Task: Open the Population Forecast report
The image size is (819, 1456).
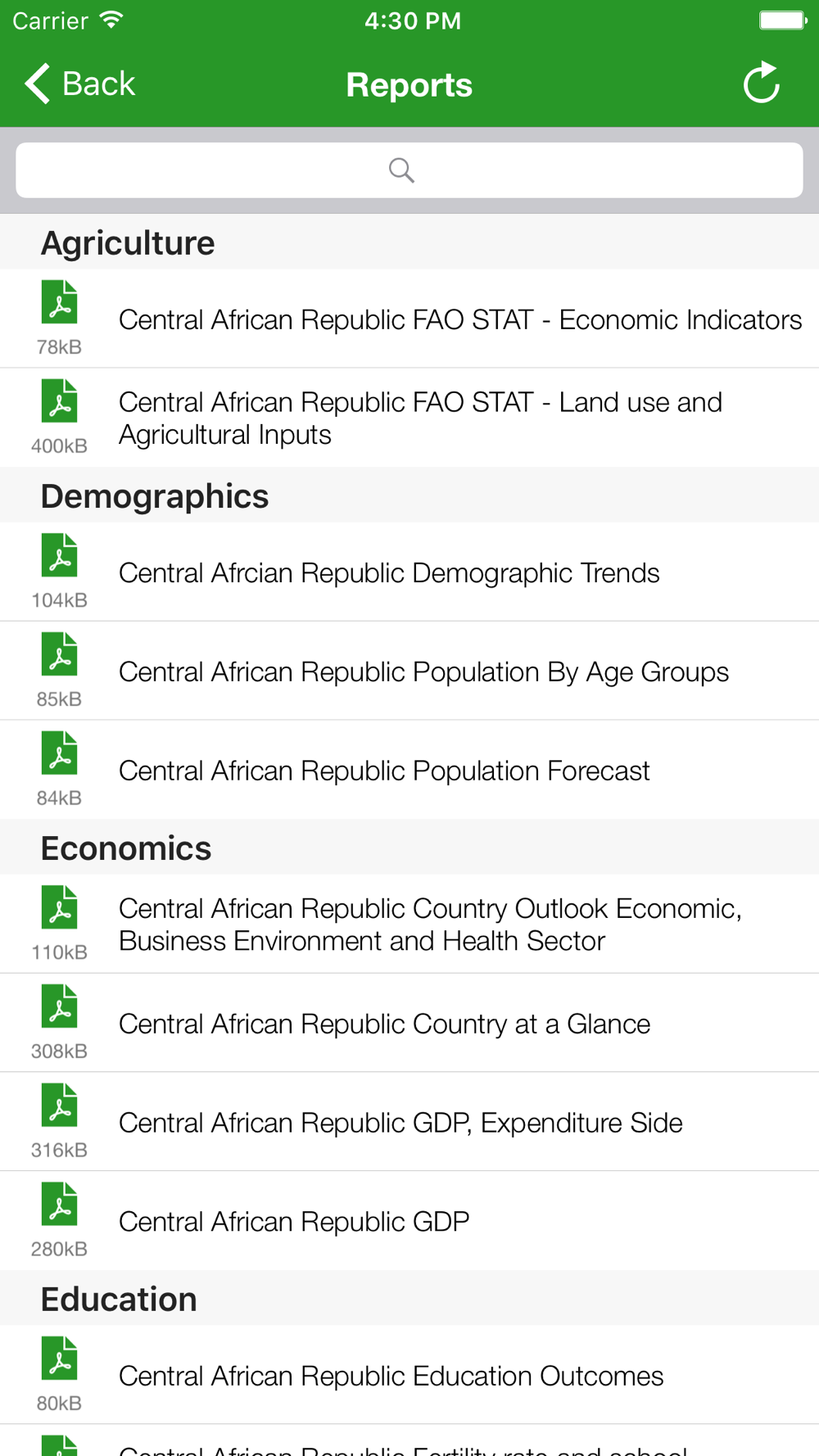Action: coord(384,771)
